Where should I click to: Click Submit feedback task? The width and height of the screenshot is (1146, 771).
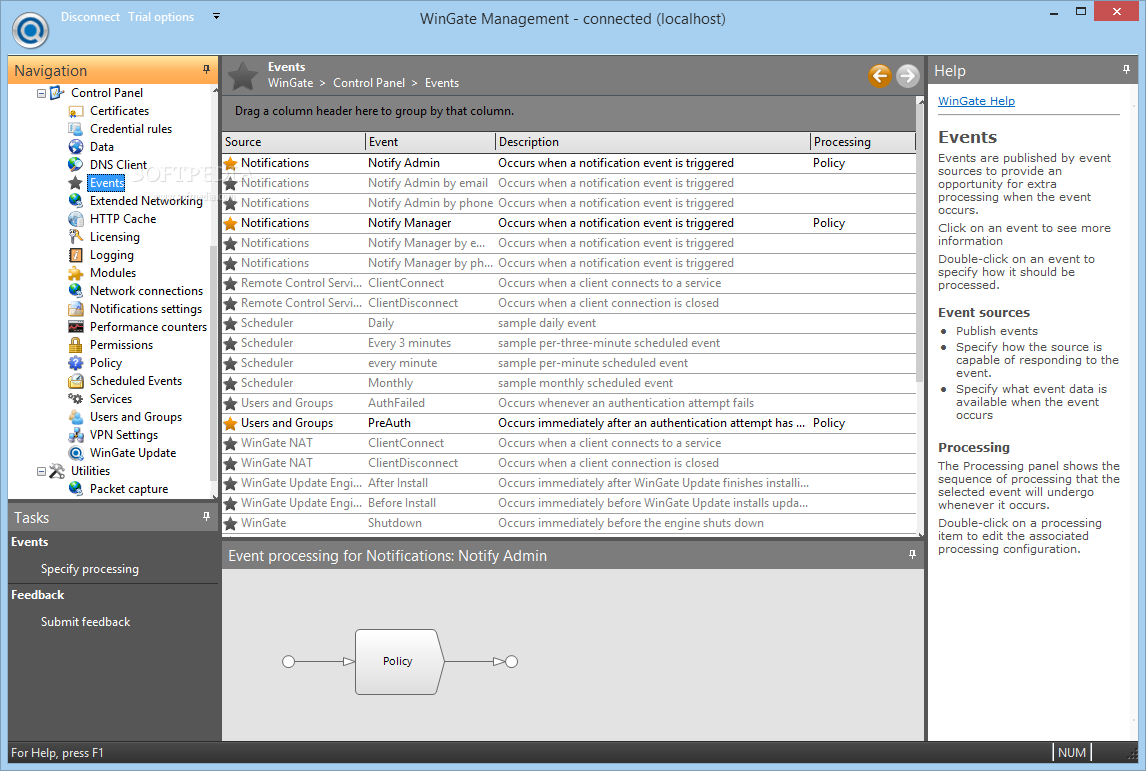point(86,622)
